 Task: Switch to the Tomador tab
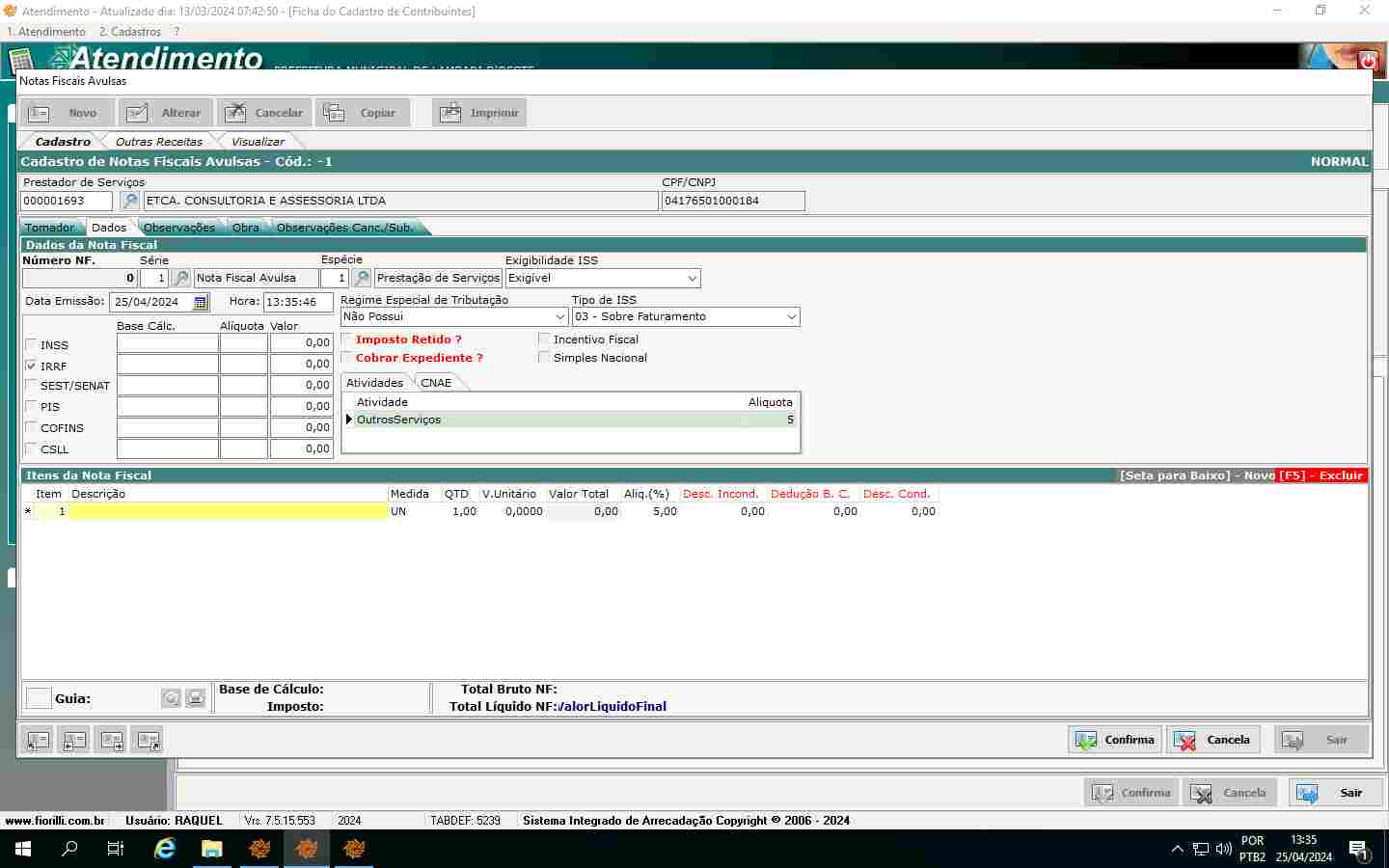(x=49, y=228)
